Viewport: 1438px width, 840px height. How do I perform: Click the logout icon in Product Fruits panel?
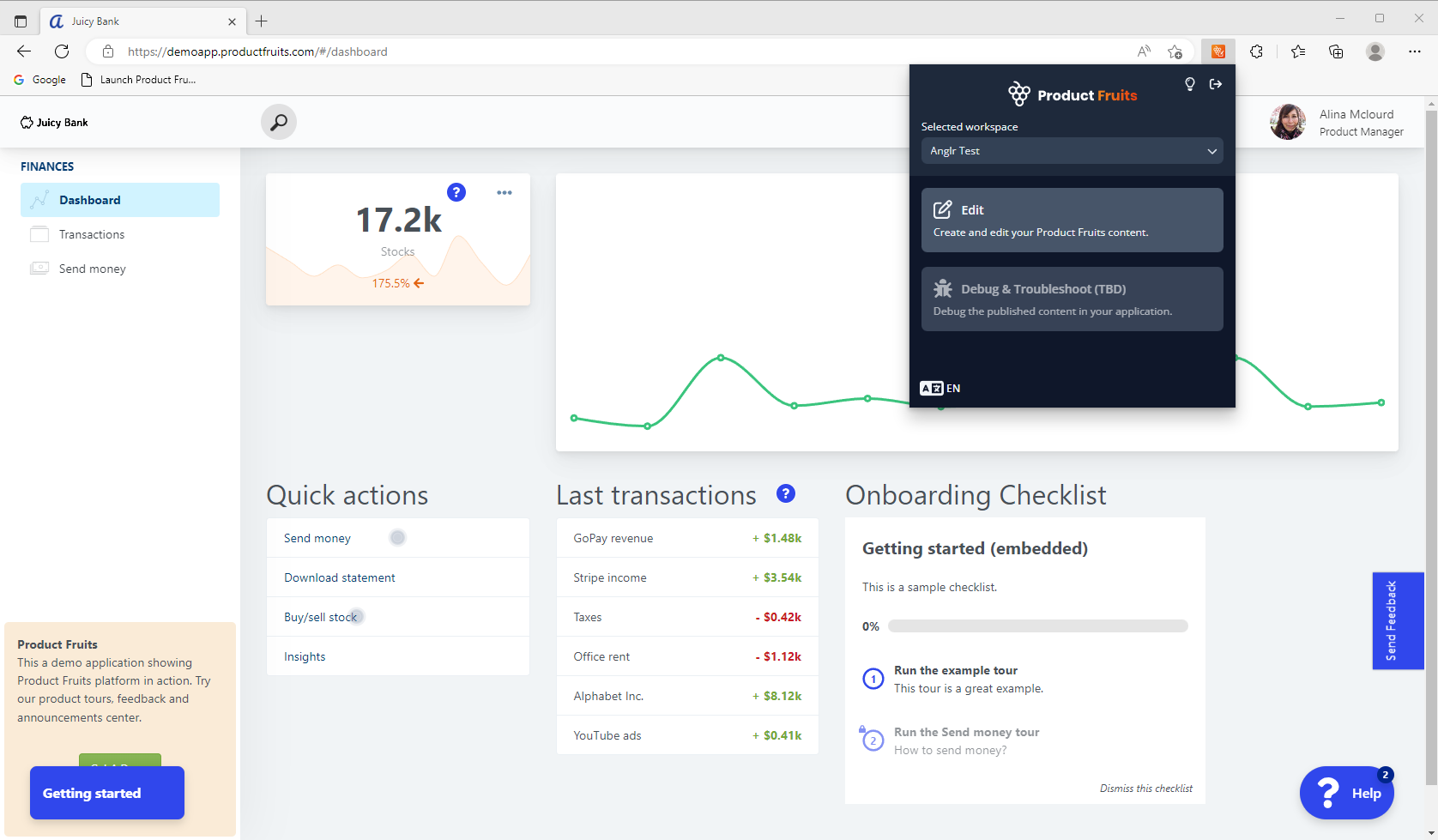pos(1216,84)
